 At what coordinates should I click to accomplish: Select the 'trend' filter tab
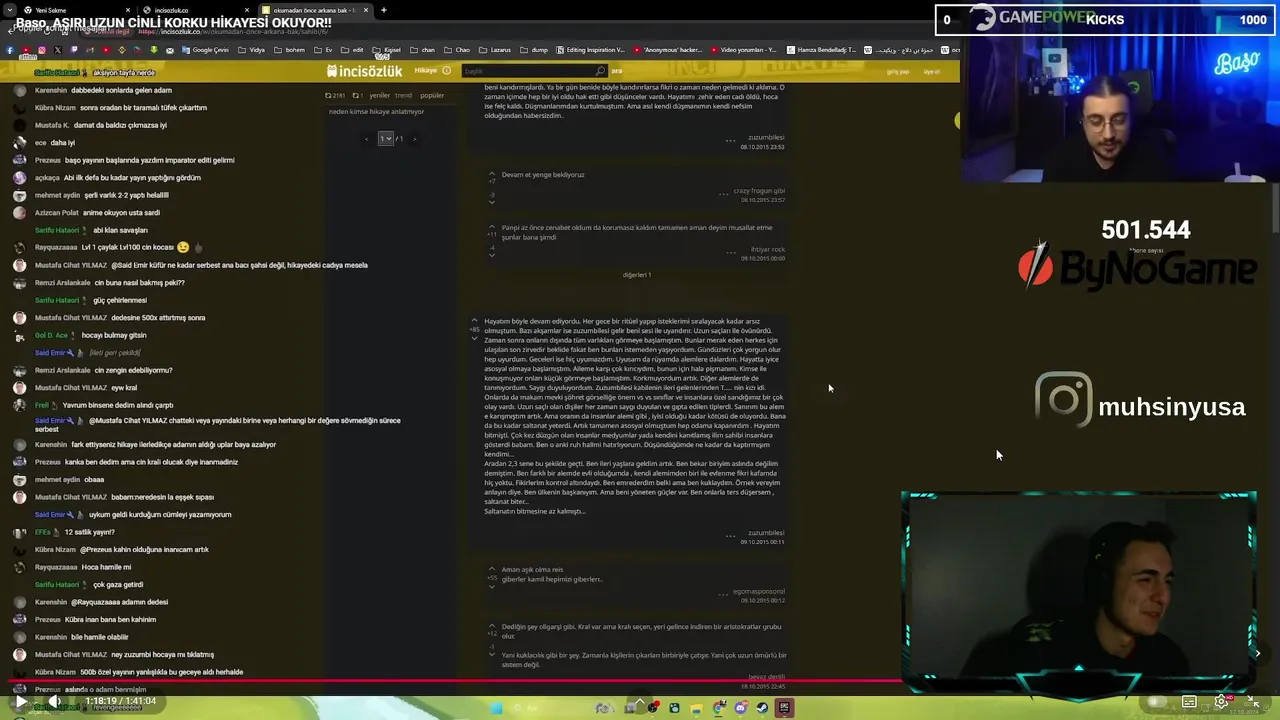coord(403,96)
